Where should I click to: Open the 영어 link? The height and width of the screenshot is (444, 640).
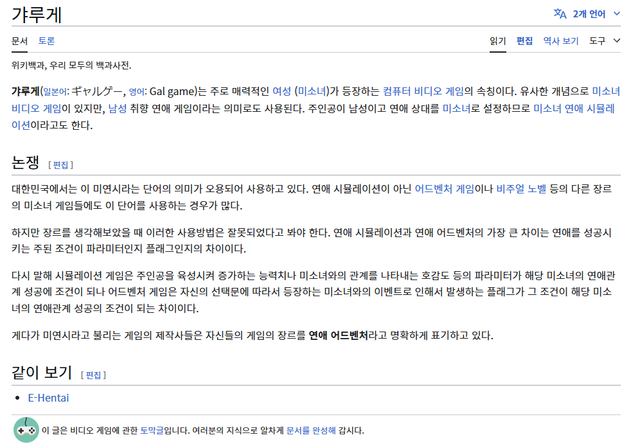pyautogui.click(x=137, y=92)
